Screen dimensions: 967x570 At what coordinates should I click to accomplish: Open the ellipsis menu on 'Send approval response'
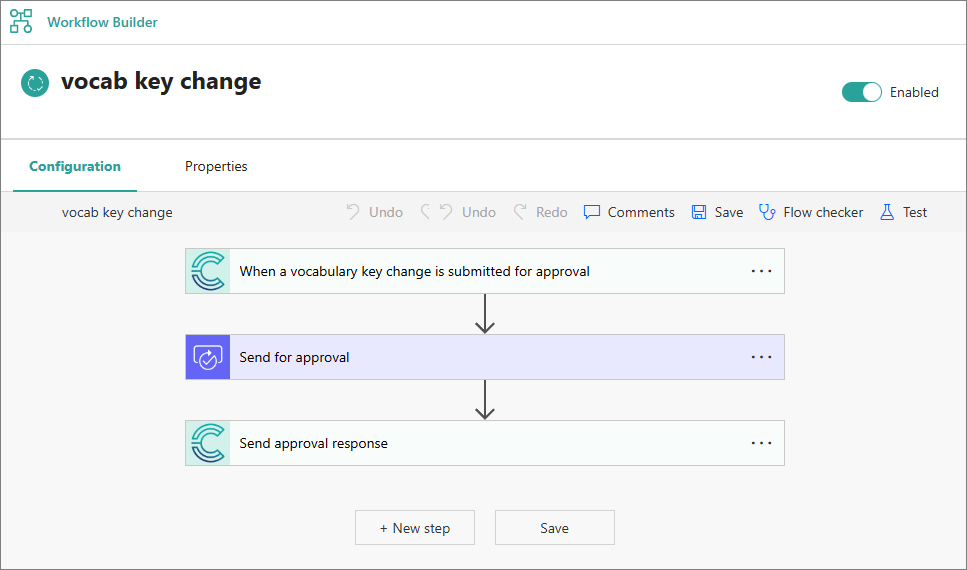[x=761, y=443]
